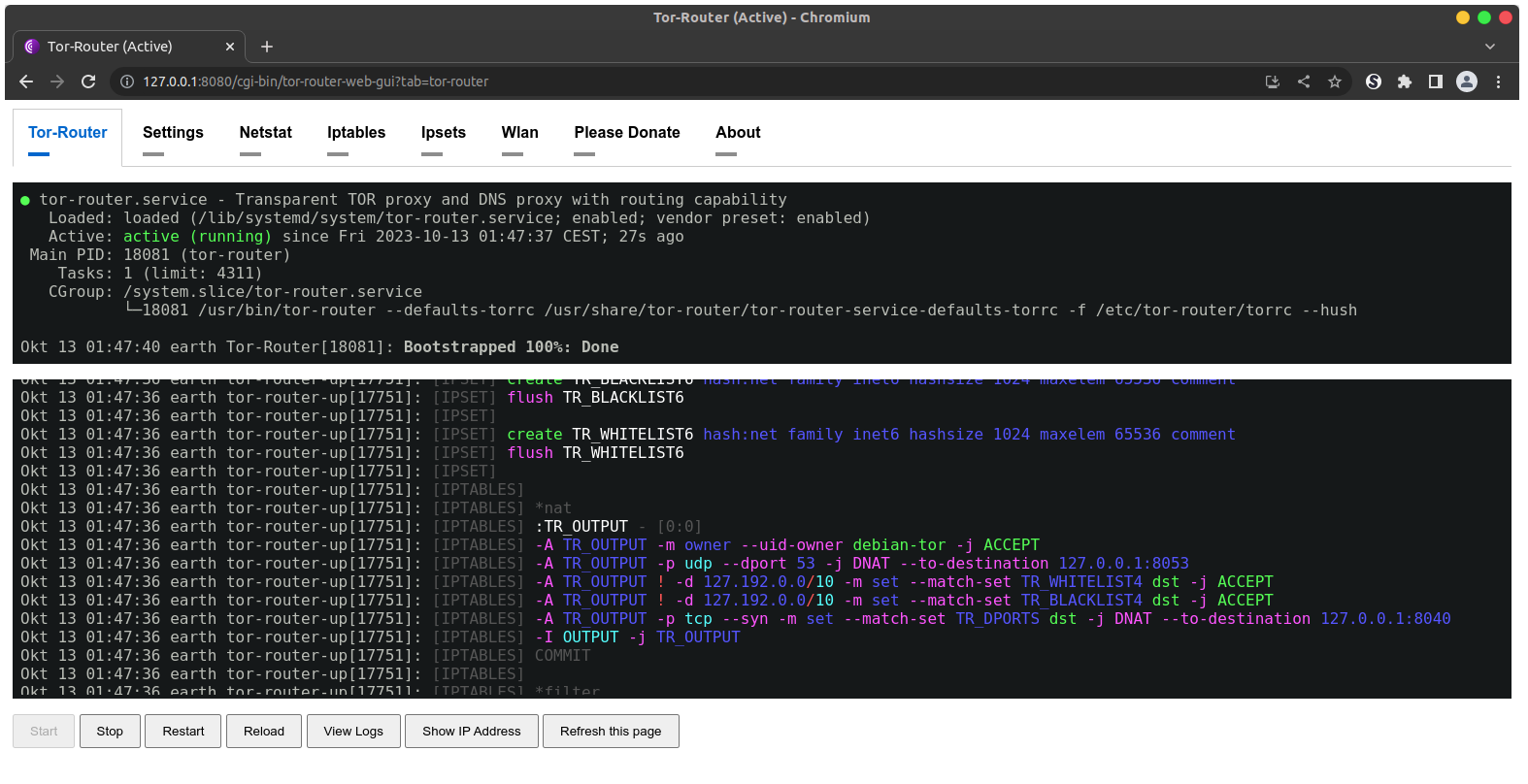This screenshot has width=1528, height=784.
Task: Close the Tor-Router (Active) browser tab
Action: [x=230, y=47]
